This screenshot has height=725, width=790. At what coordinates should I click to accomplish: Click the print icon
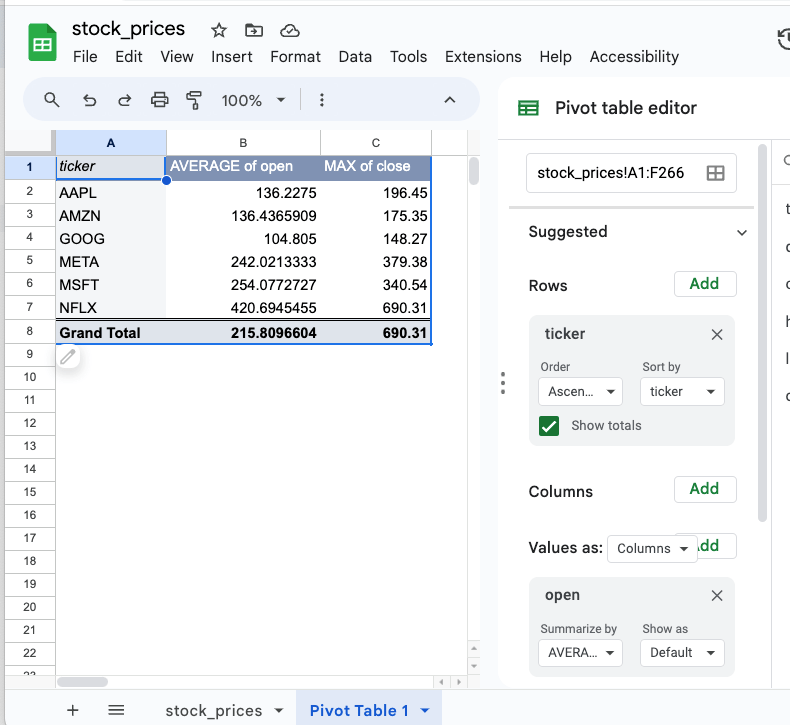159,100
